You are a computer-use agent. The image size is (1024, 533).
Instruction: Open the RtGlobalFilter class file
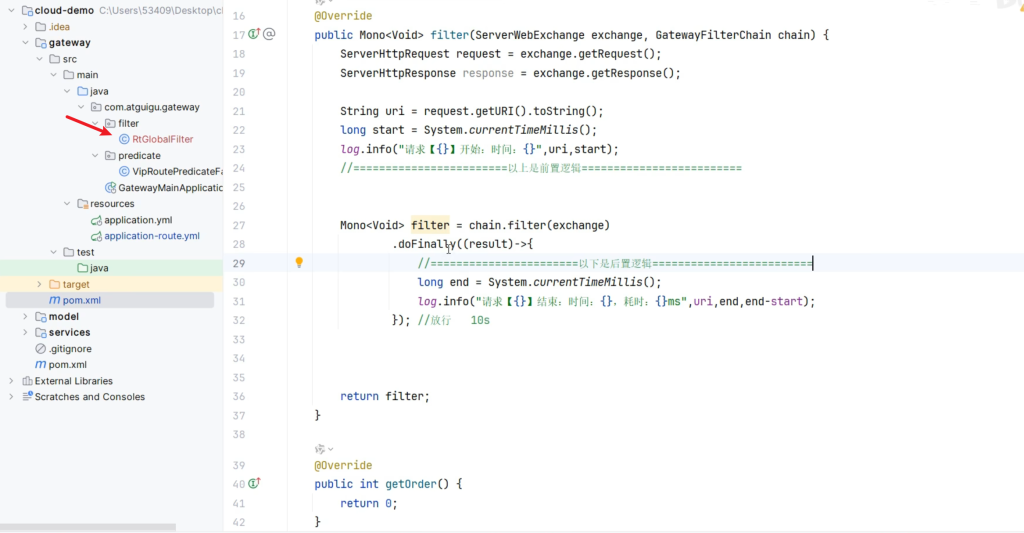pyautogui.click(x=155, y=139)
